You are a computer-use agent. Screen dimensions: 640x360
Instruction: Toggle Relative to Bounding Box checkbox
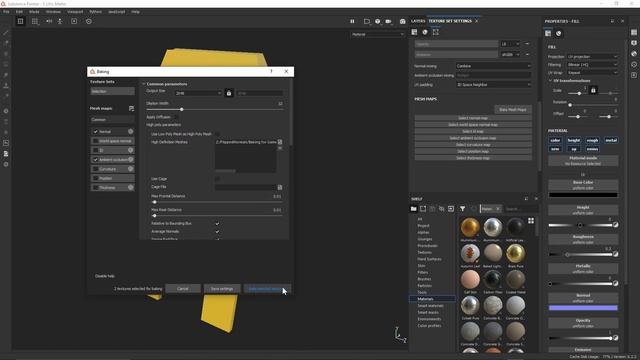pos(217,224)
